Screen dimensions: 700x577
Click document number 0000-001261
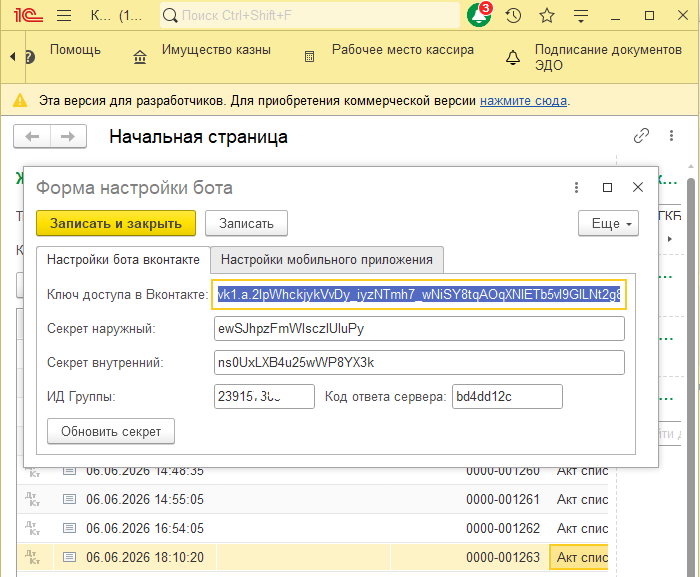point(503,499)
